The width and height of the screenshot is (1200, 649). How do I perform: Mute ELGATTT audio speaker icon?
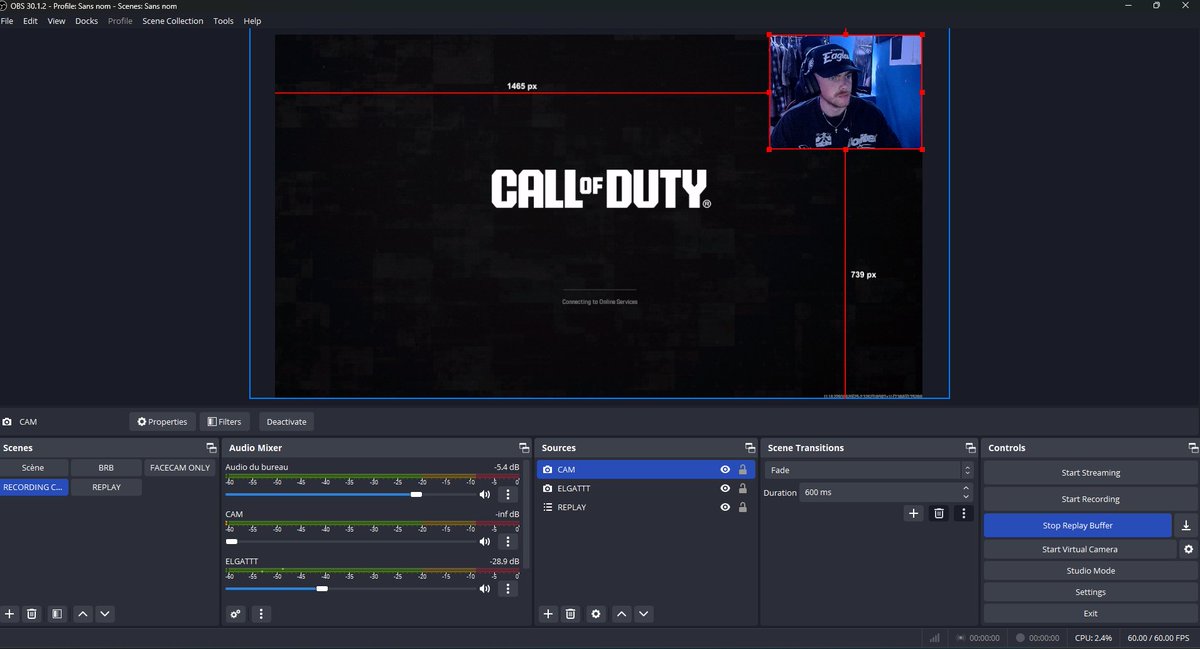pyautogui.click(x=485, y=589)
